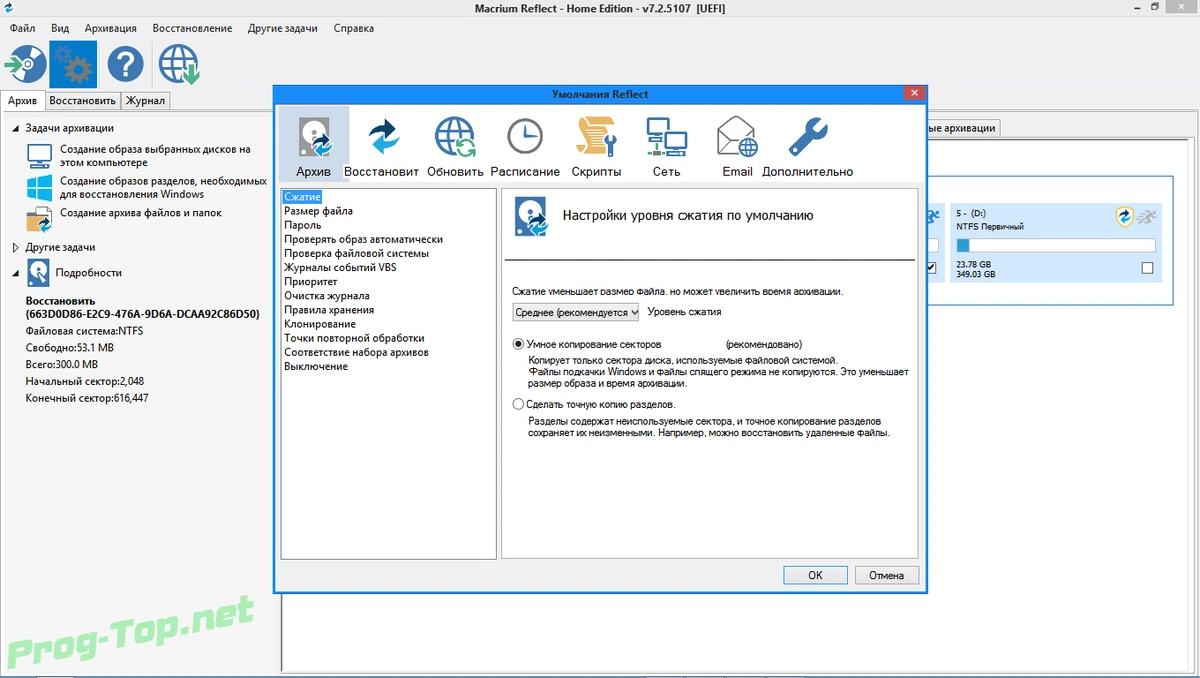Open the Скрипты scroll icon
The width and height of the screenshot is (1200, 678).
596,147
